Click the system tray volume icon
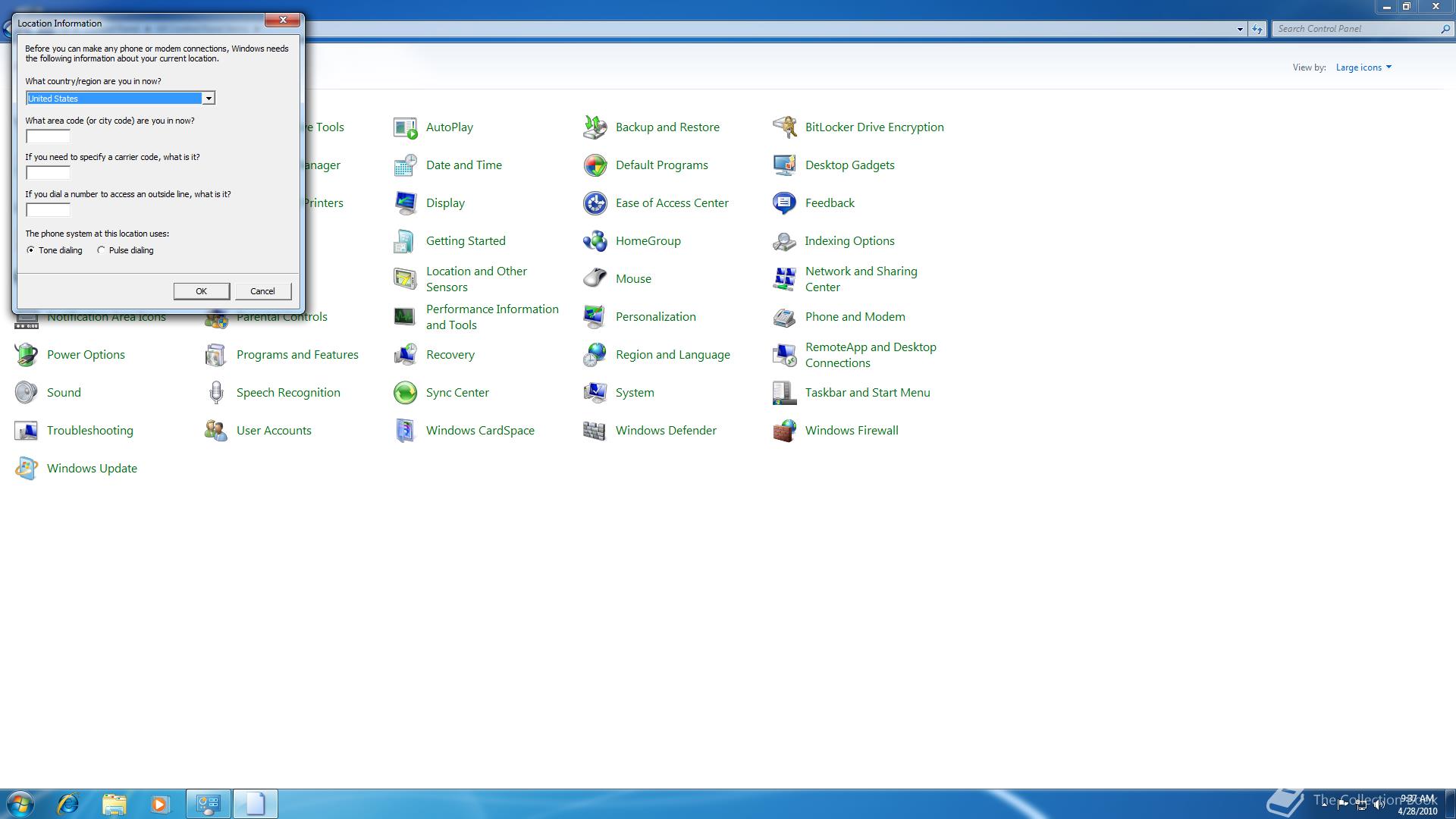Viewport: 1456px width, 819px height. click(x=1379, y=805)
